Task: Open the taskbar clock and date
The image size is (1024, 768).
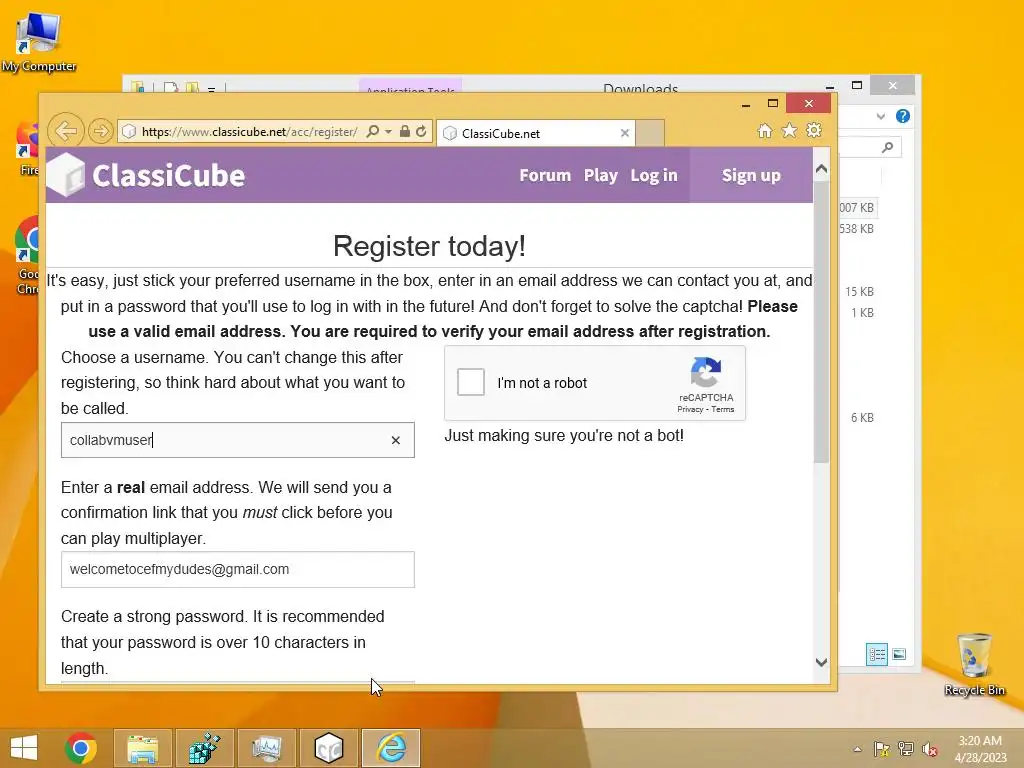Action: (980, 749)
